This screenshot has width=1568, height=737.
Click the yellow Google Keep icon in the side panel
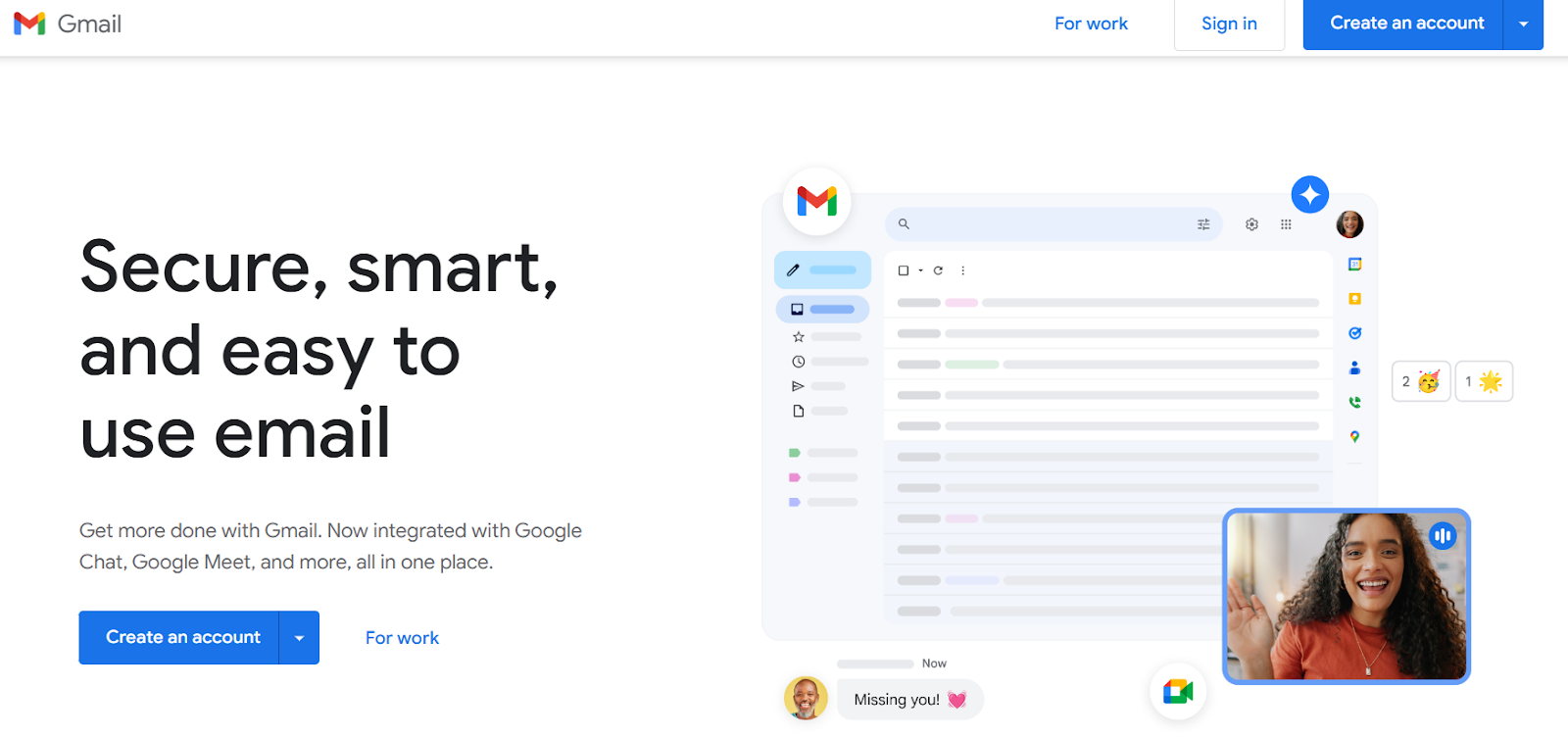click(x=1354, y=299)
